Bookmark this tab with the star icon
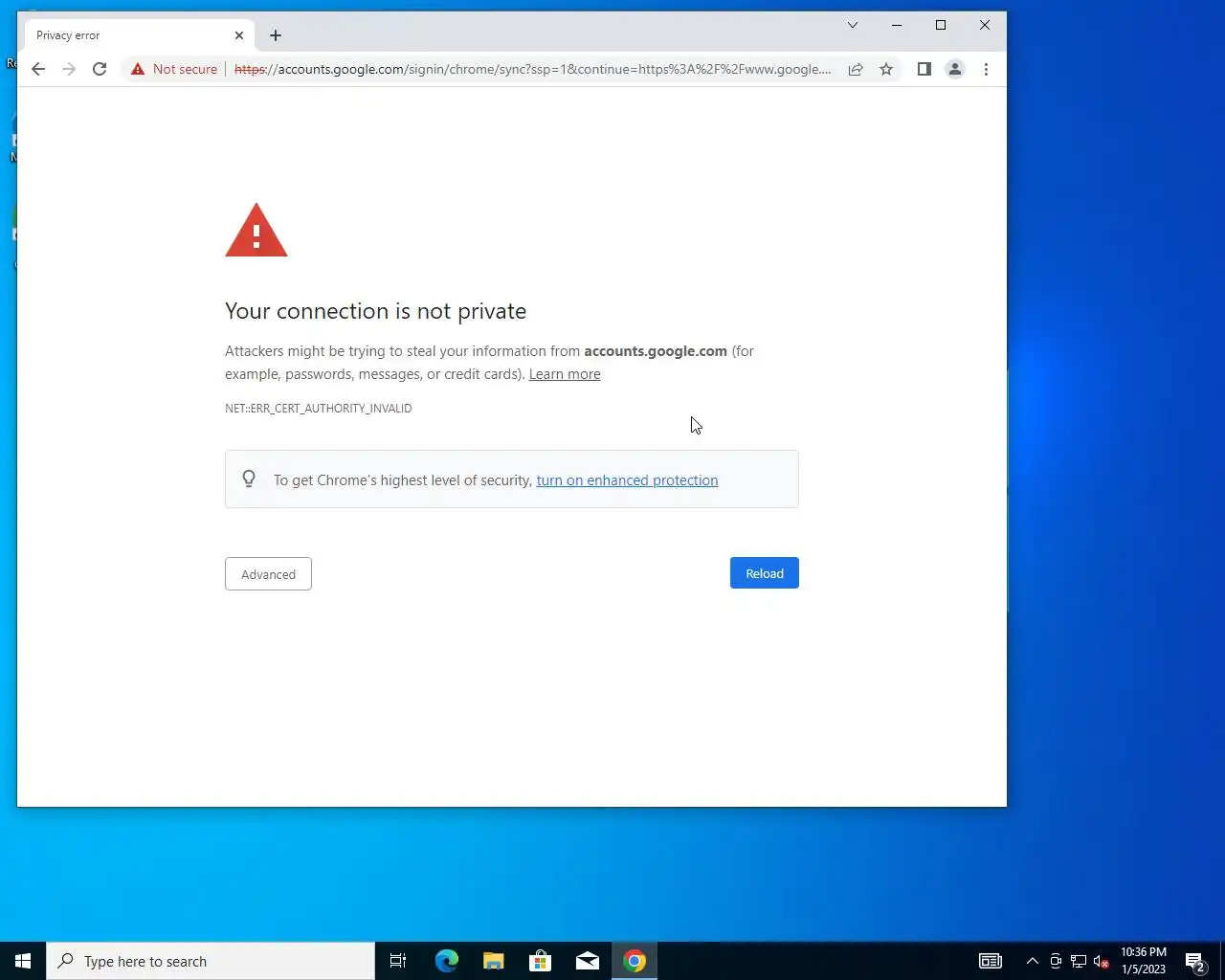The height and width of the screenshot is (980, 1225). point(886,69)
